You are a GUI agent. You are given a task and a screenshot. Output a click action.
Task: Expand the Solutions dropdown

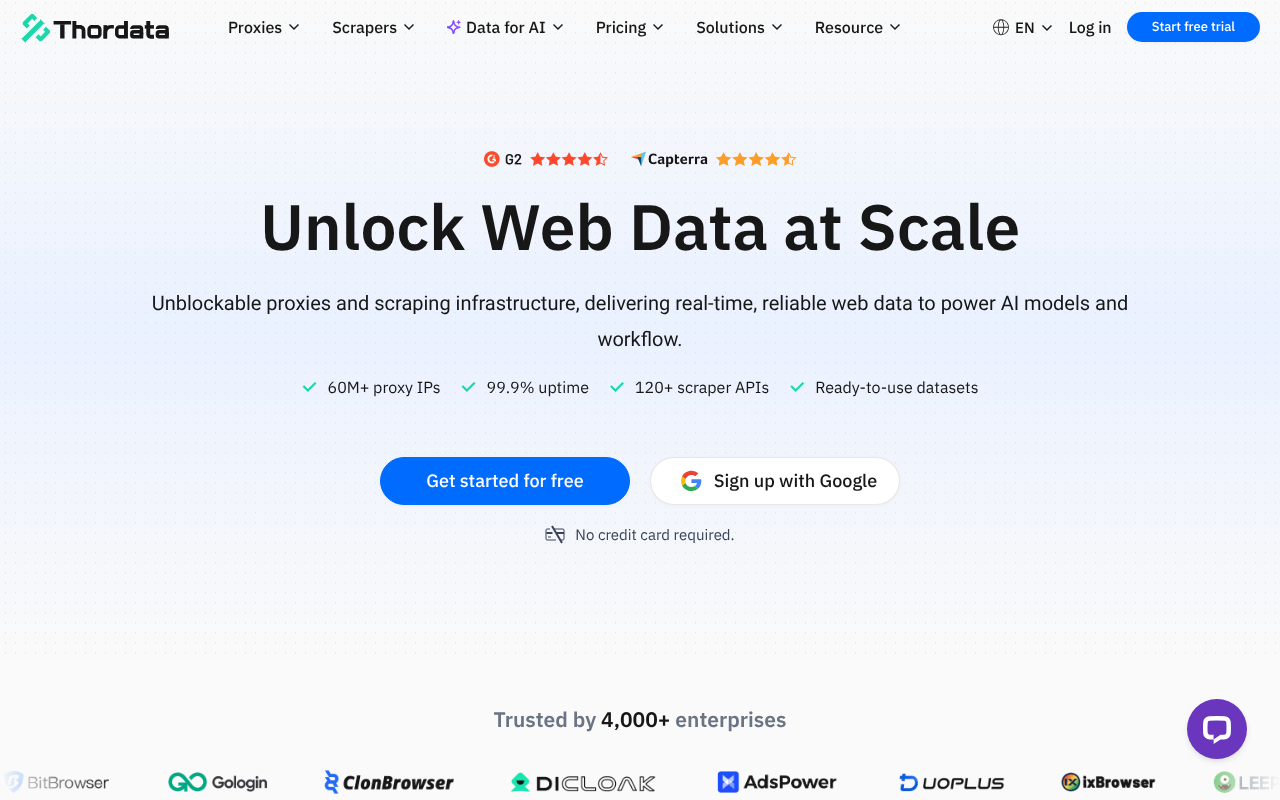click(x=739, y=27)
